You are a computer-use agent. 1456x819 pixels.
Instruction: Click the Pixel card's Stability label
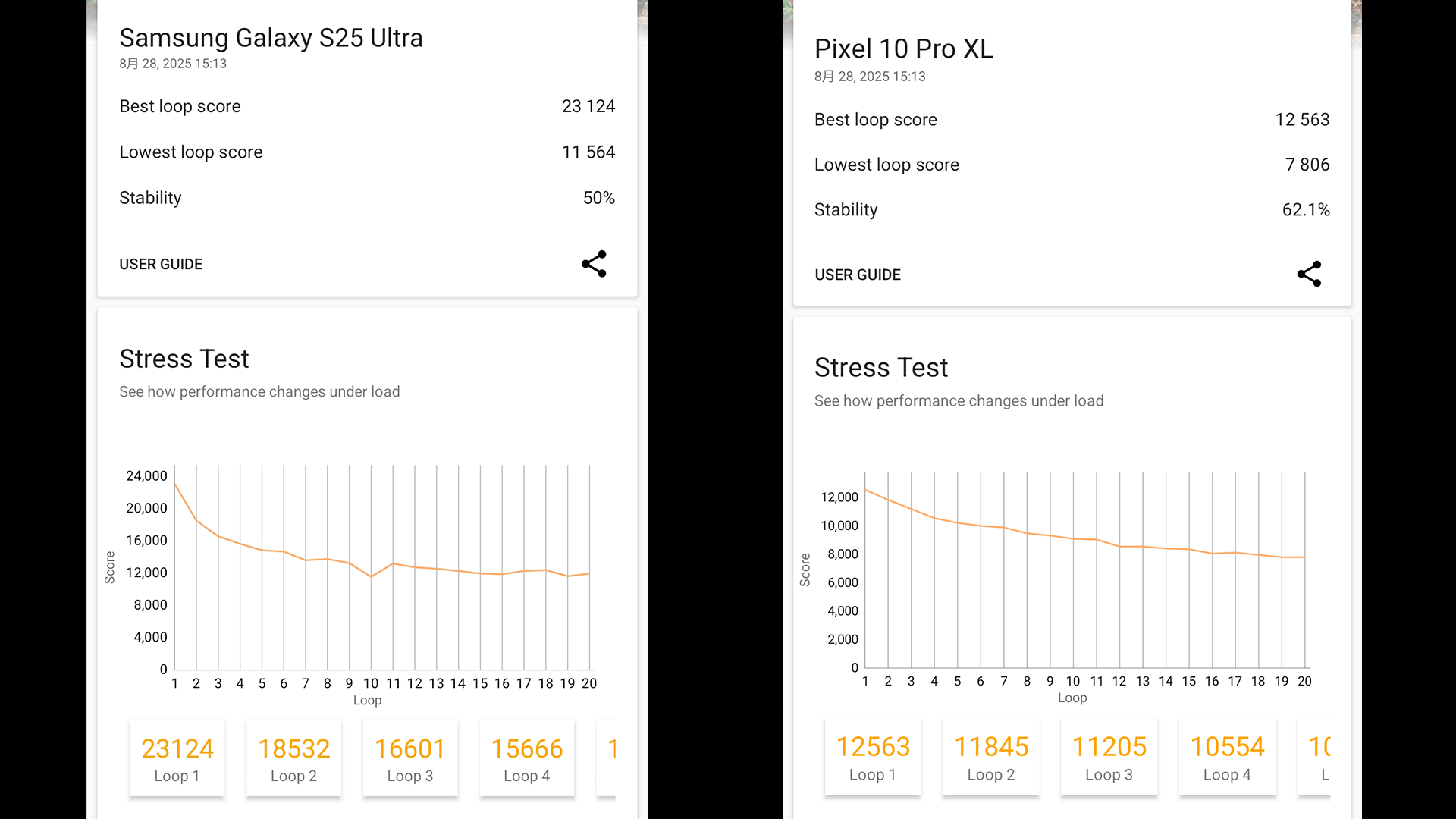coord(846,210)
